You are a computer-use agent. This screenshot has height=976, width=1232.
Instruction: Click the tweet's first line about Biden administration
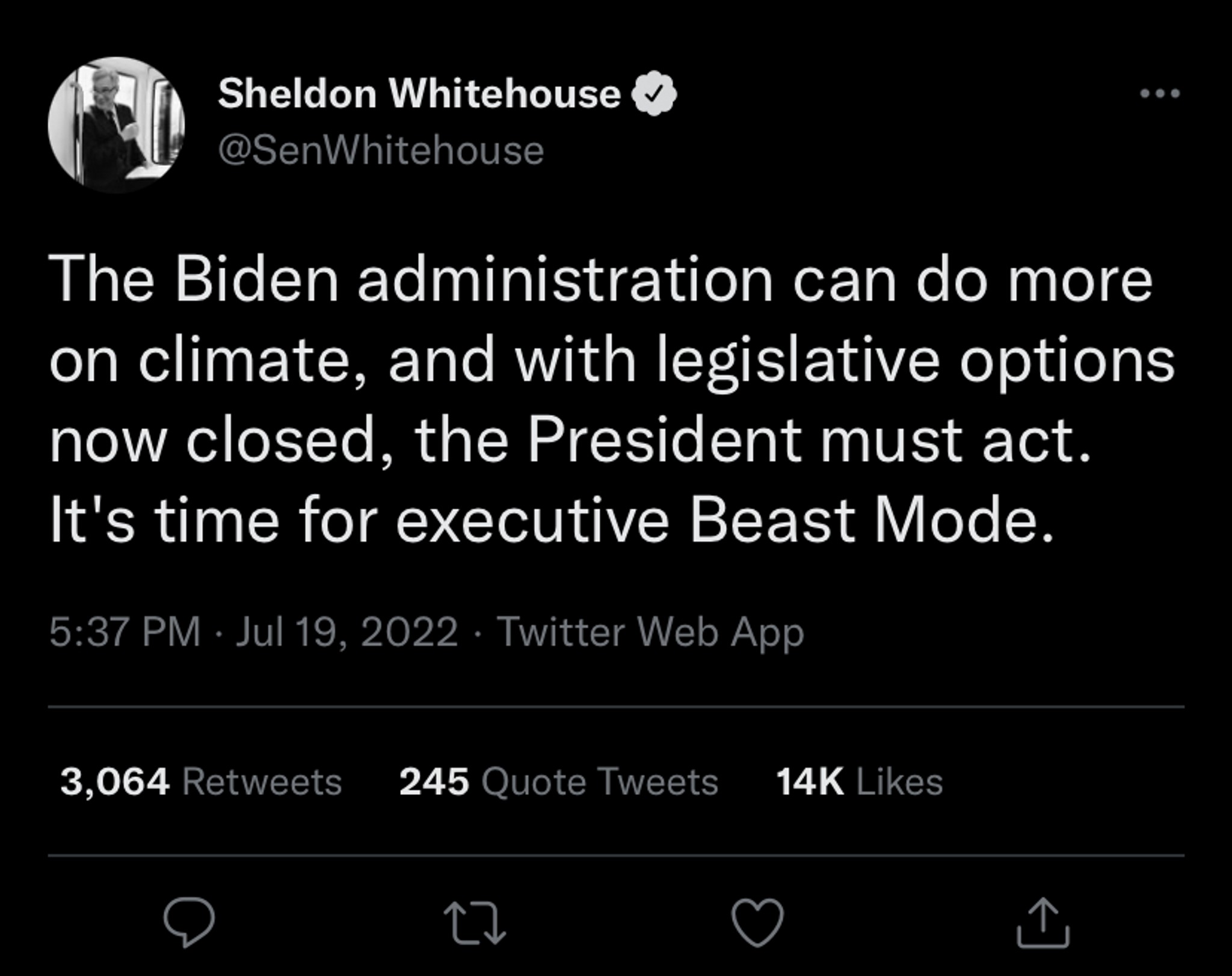(x=601, y=280)
